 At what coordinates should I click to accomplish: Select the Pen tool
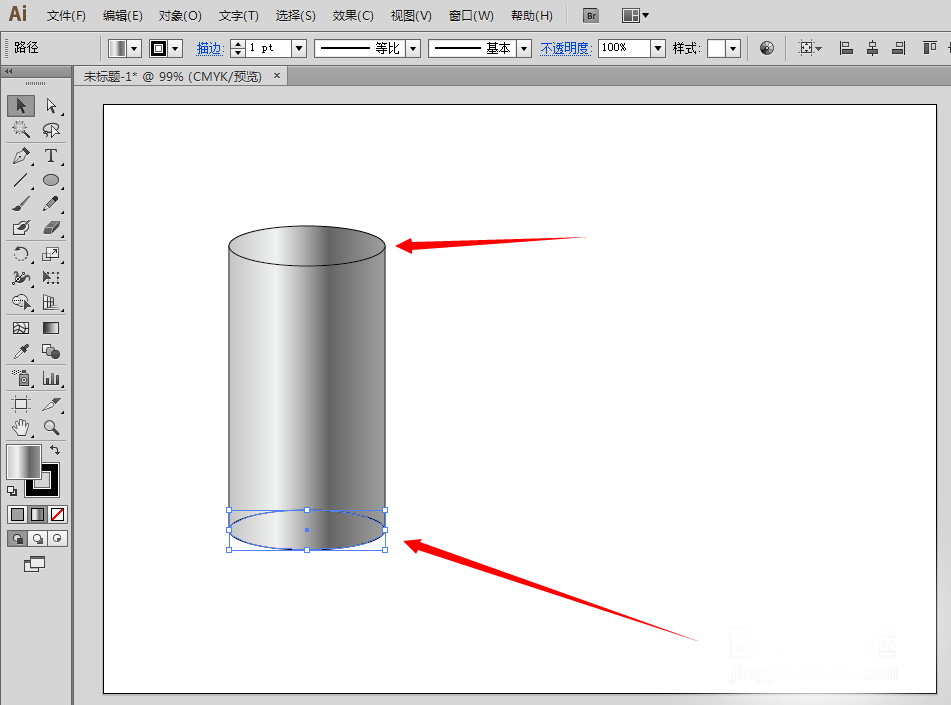coord(21,156)
